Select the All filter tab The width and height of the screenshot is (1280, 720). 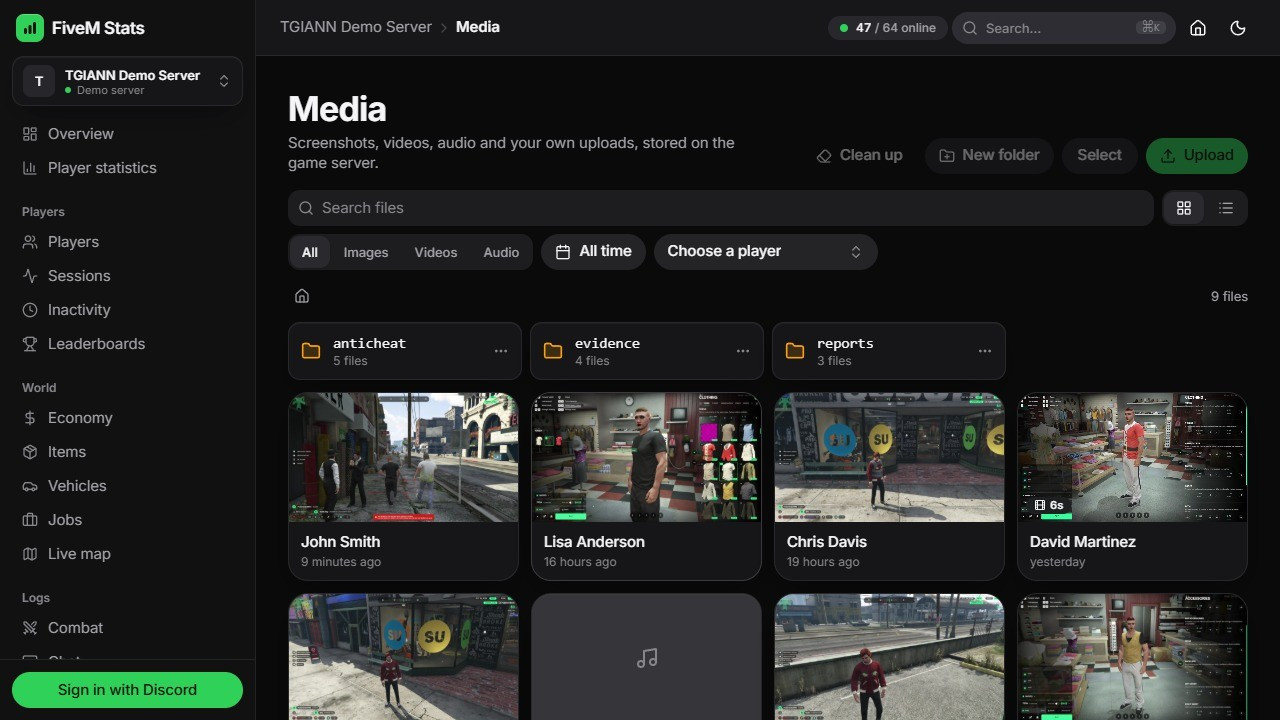tap(310, 252)
